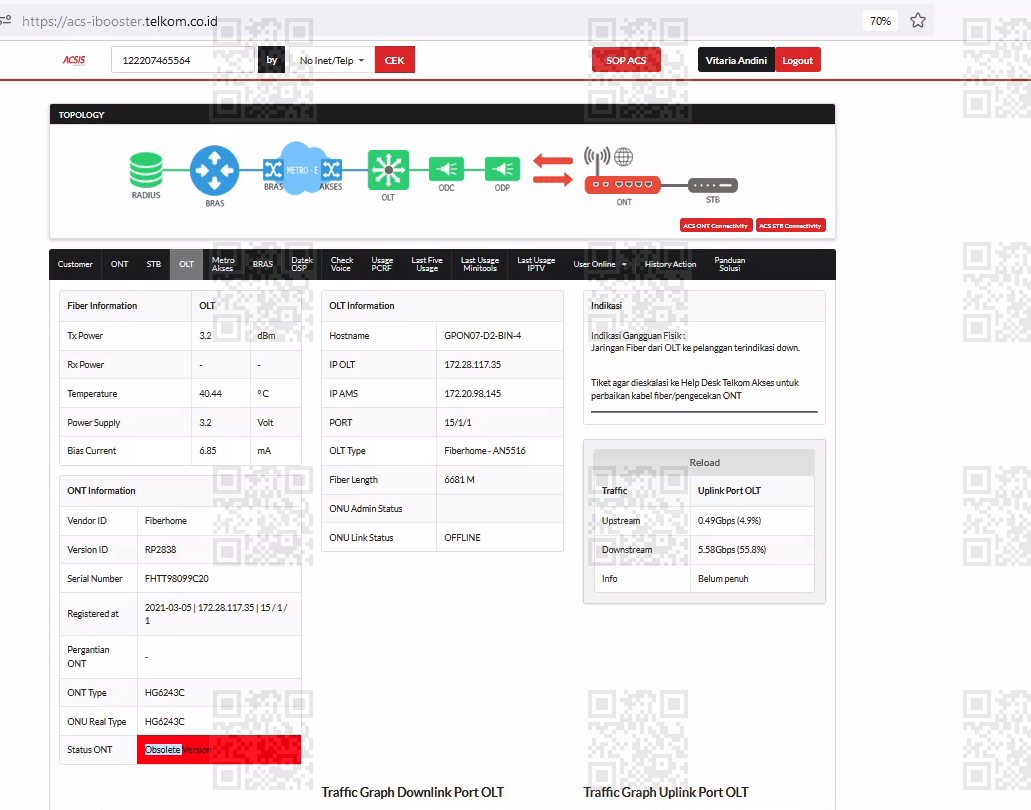1031x810 pixels.
Task: Open the Check Voice tab
Action: click(x=341, y=264)
